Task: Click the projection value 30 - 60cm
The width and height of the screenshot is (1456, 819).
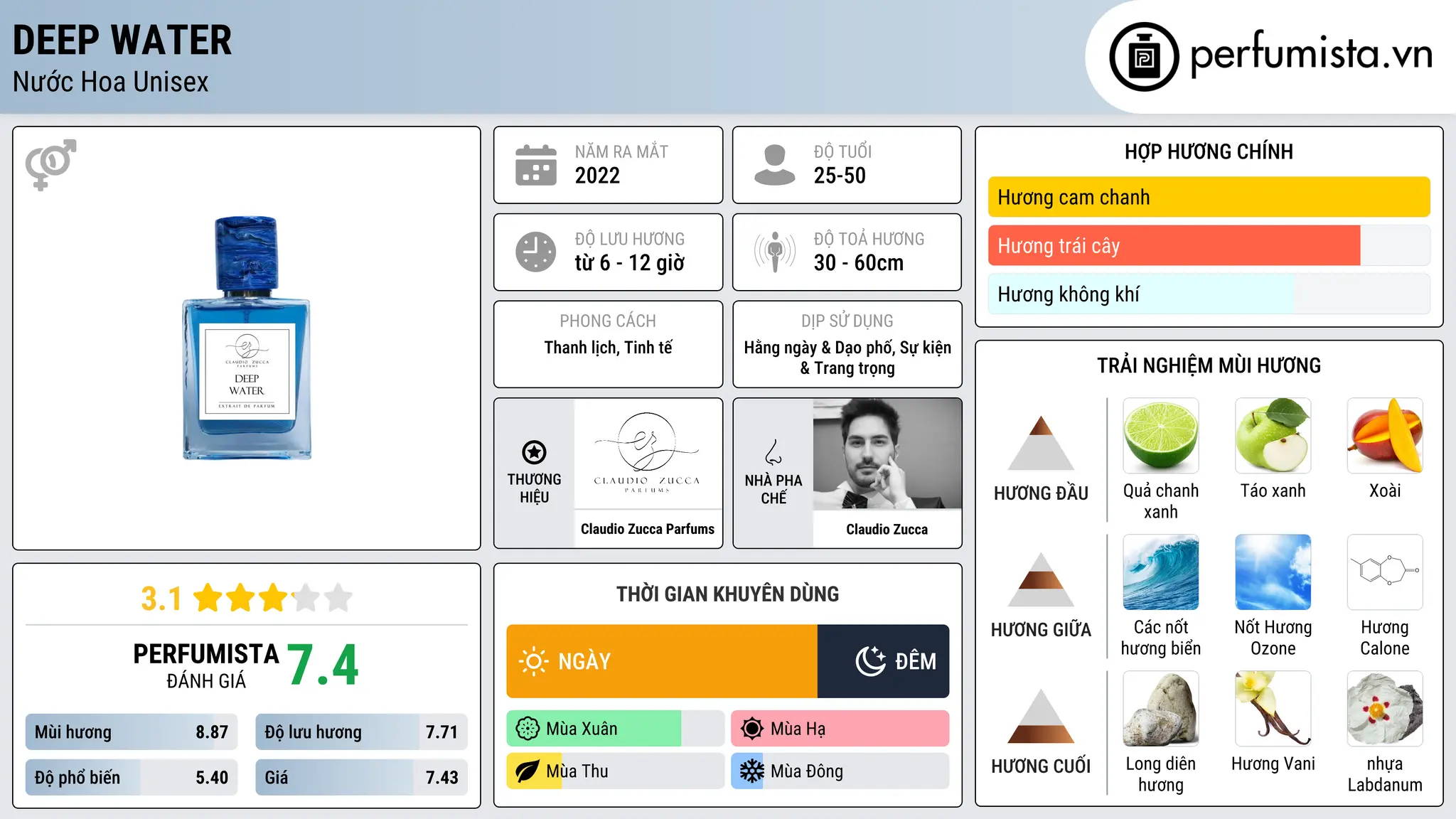Action: 859,263
